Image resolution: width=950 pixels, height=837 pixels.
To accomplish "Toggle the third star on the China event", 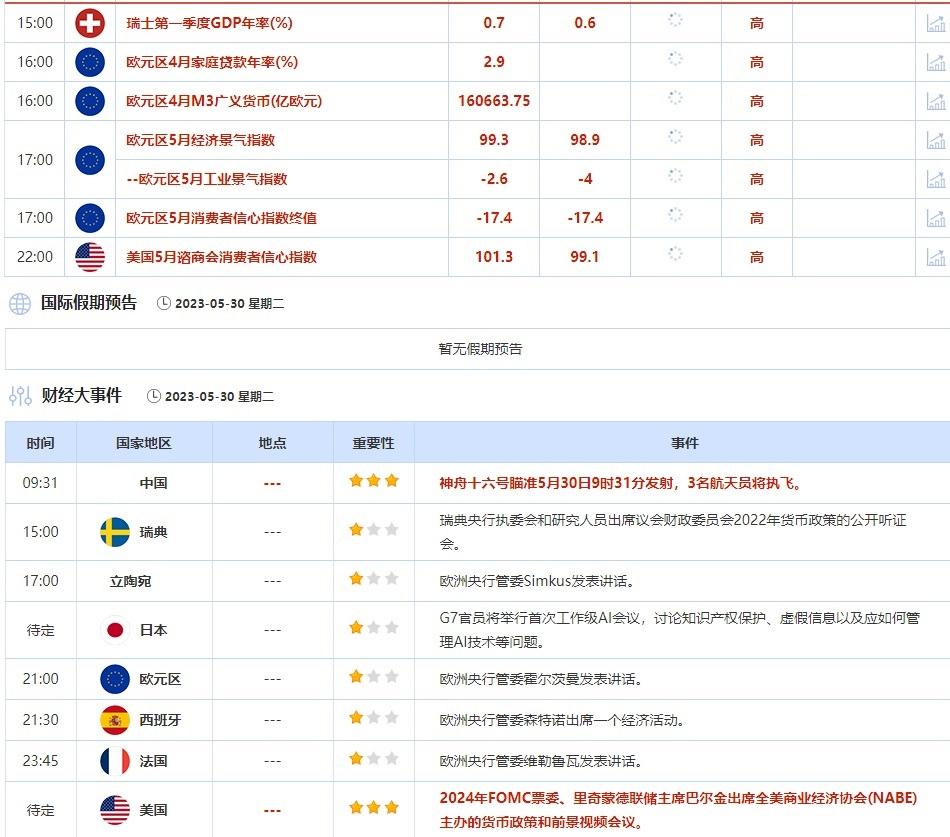I will (391, 482).
